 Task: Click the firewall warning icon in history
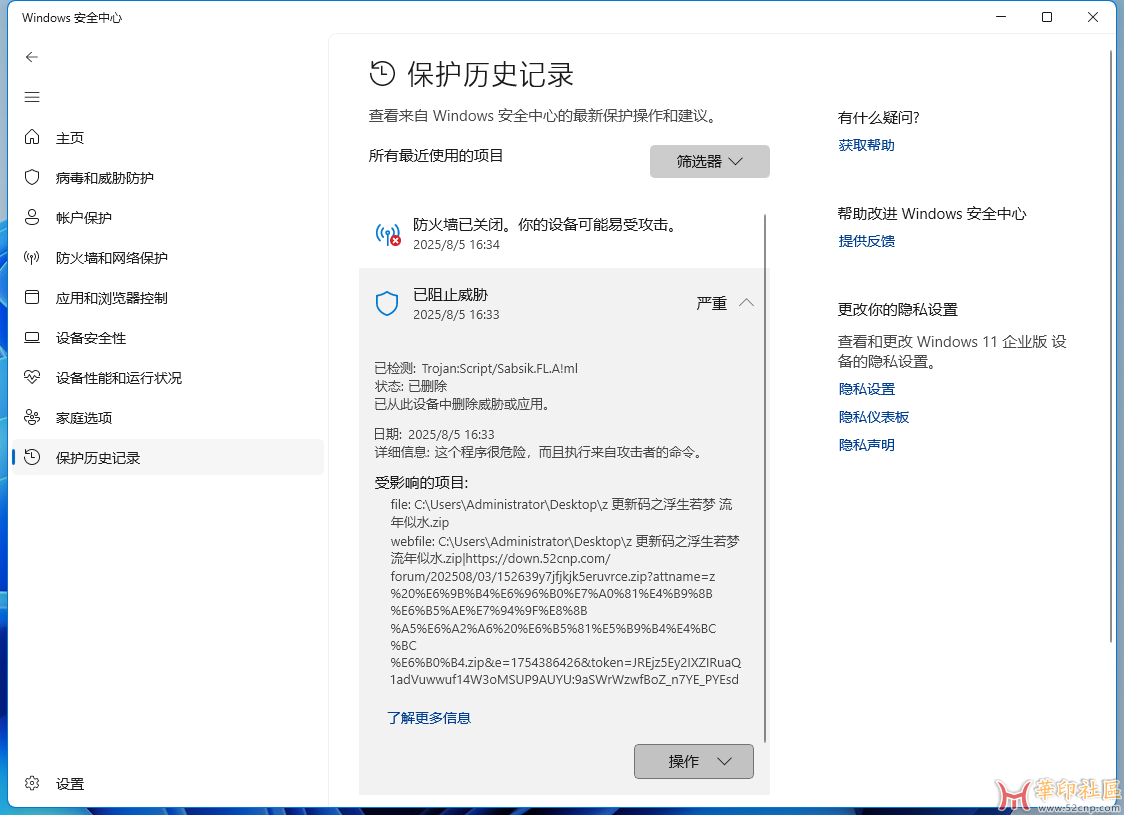[x=388, y=234]
